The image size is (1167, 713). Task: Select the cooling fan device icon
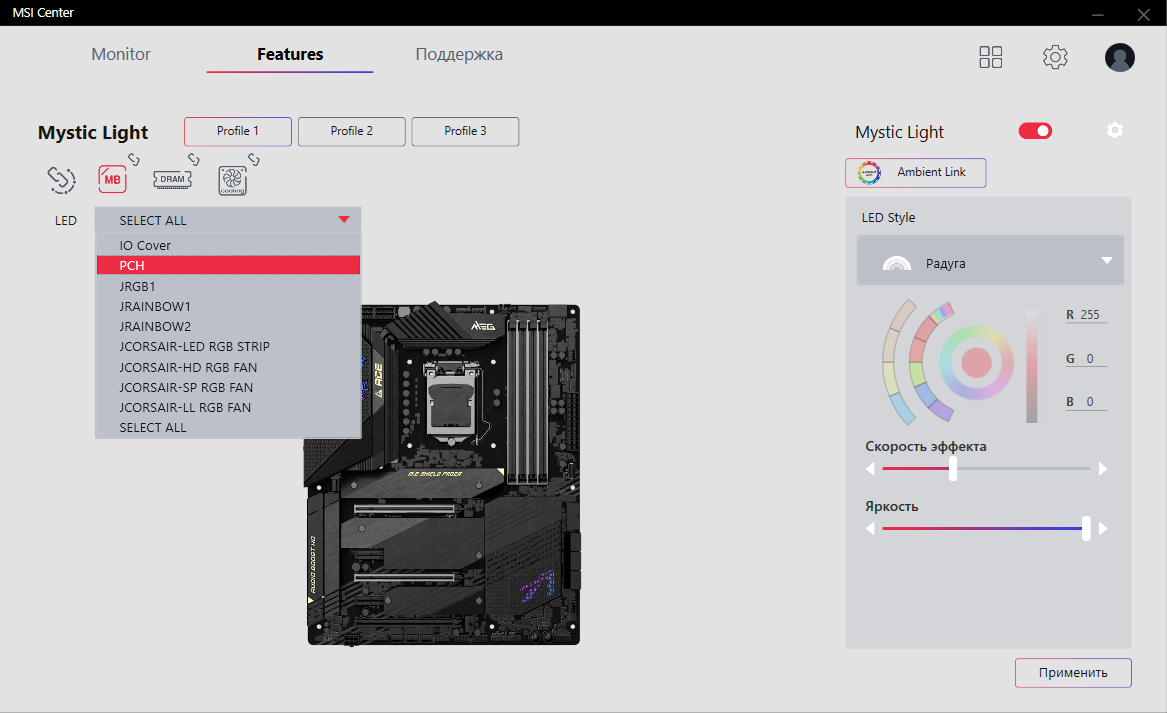(x=232, y=180)
